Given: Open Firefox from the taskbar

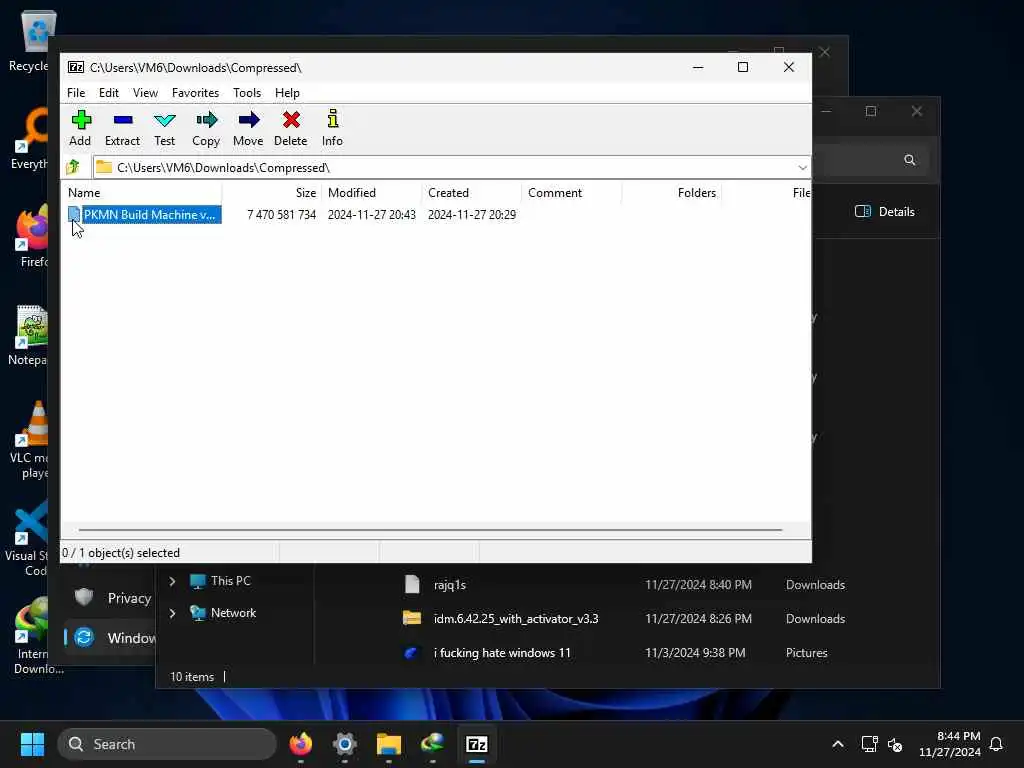Looking at the screenshot, I should click(300, 744).
